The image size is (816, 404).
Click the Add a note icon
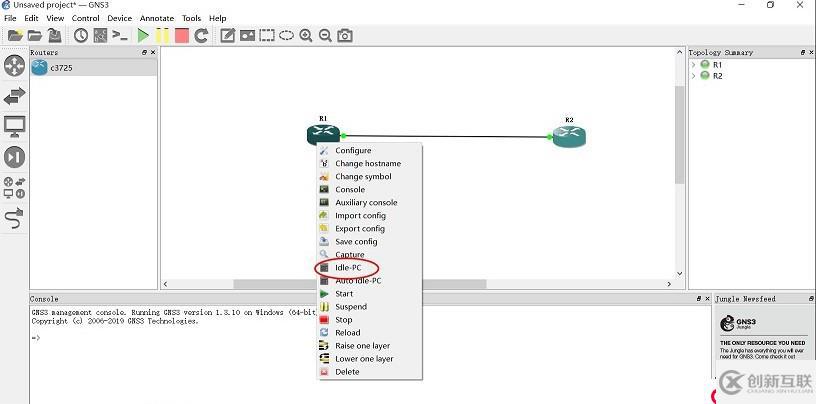(227, 35)
